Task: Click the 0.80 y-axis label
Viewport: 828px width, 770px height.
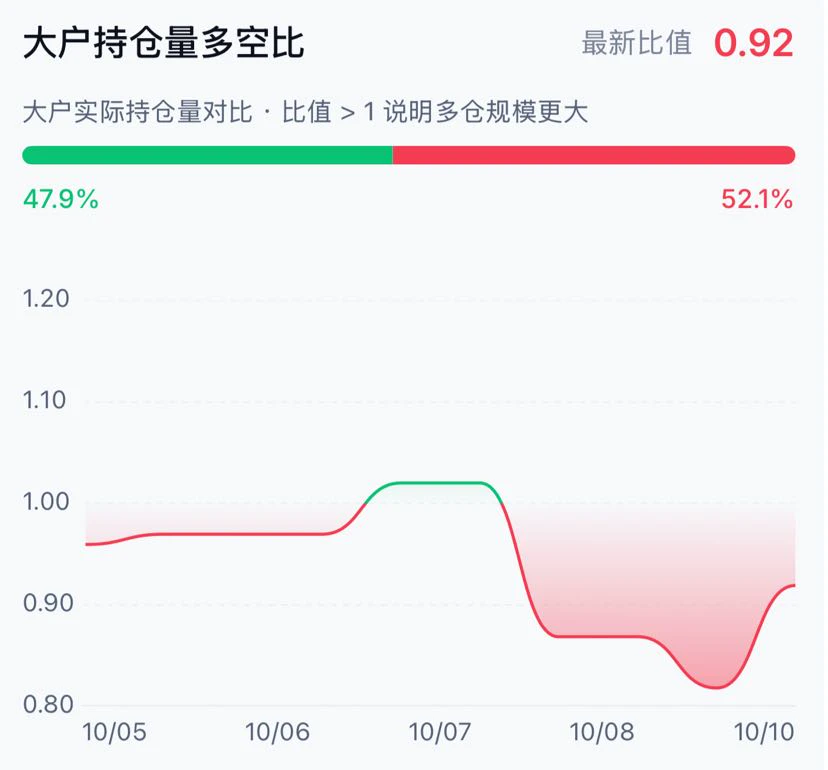Action: tap(48, 705)
